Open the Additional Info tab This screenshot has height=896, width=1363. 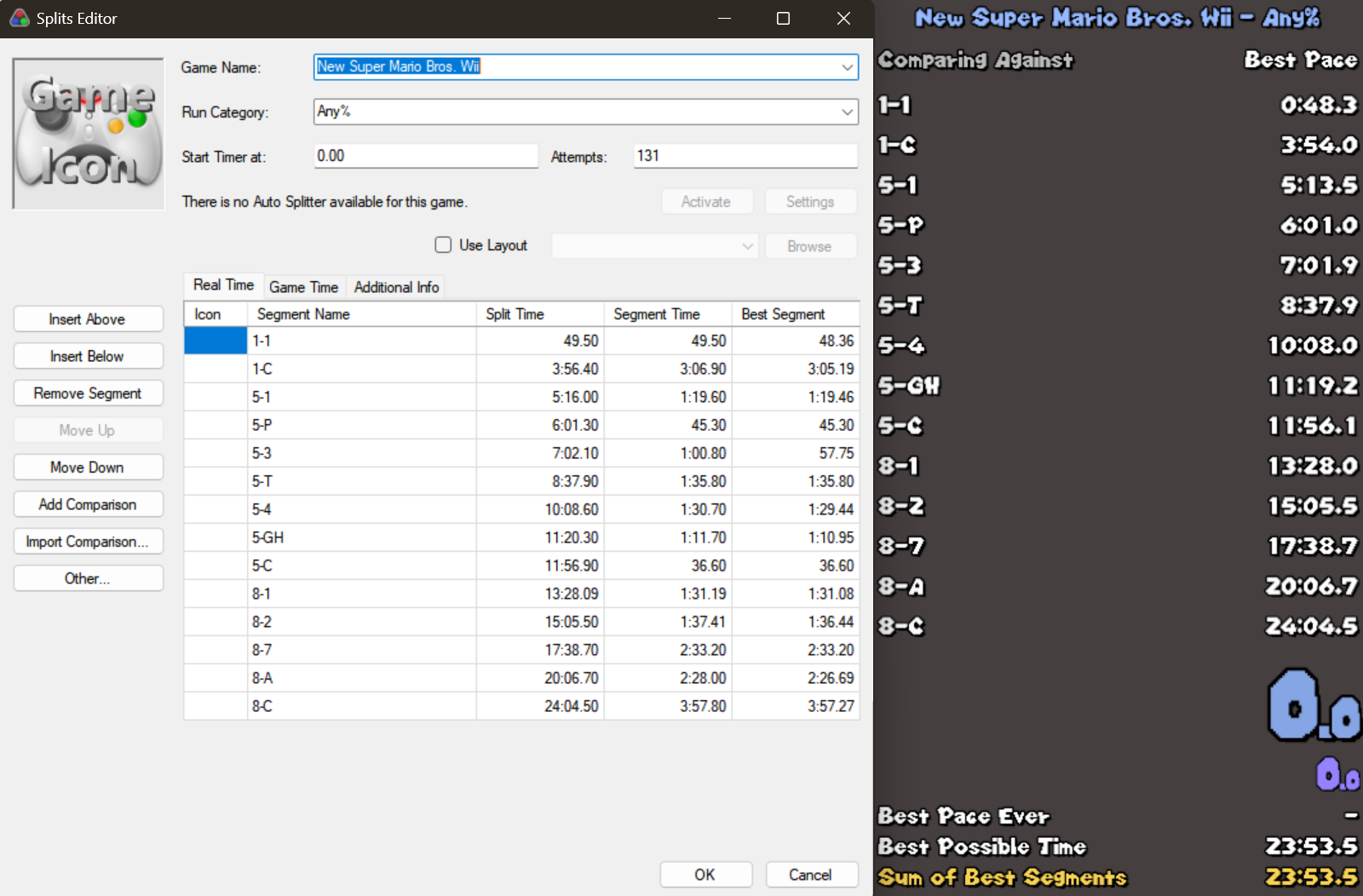tap(396, 287)
